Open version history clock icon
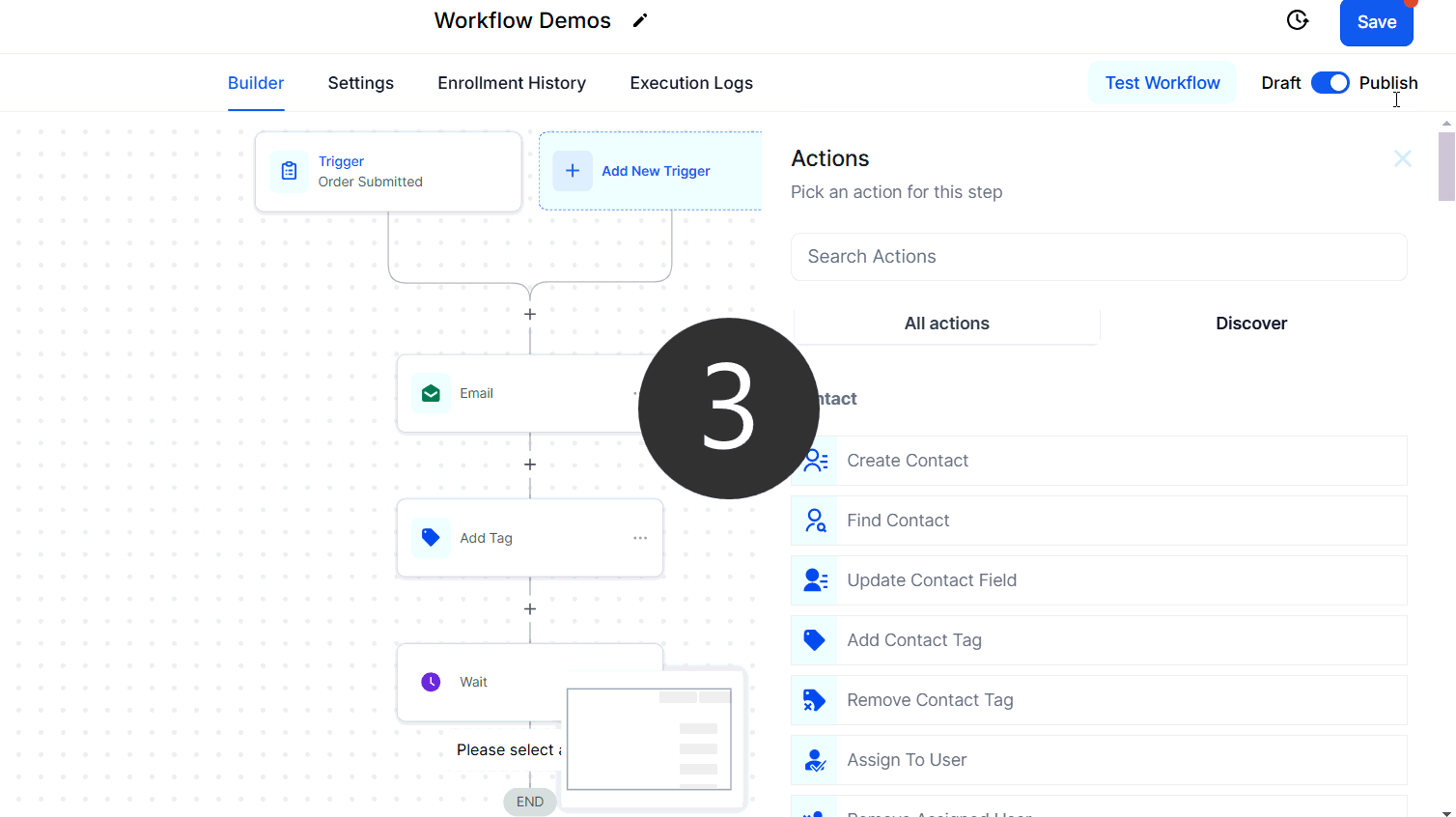1456x817 pixels. pyautogui.click(x=1298, y=20)
